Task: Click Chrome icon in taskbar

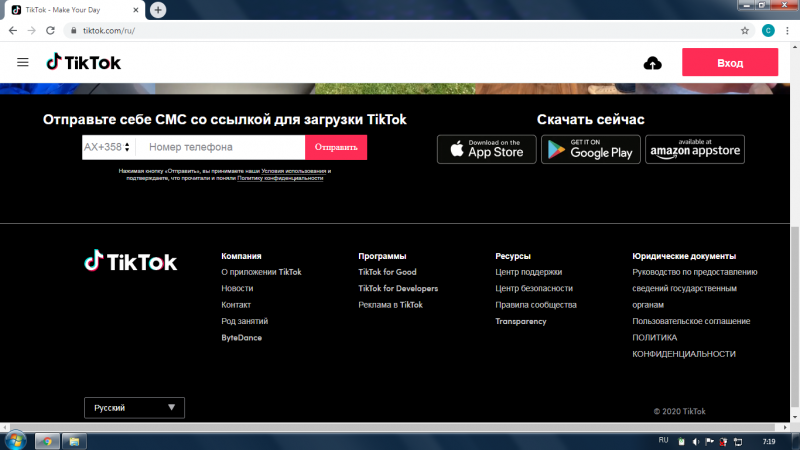Action: [47, 441]
